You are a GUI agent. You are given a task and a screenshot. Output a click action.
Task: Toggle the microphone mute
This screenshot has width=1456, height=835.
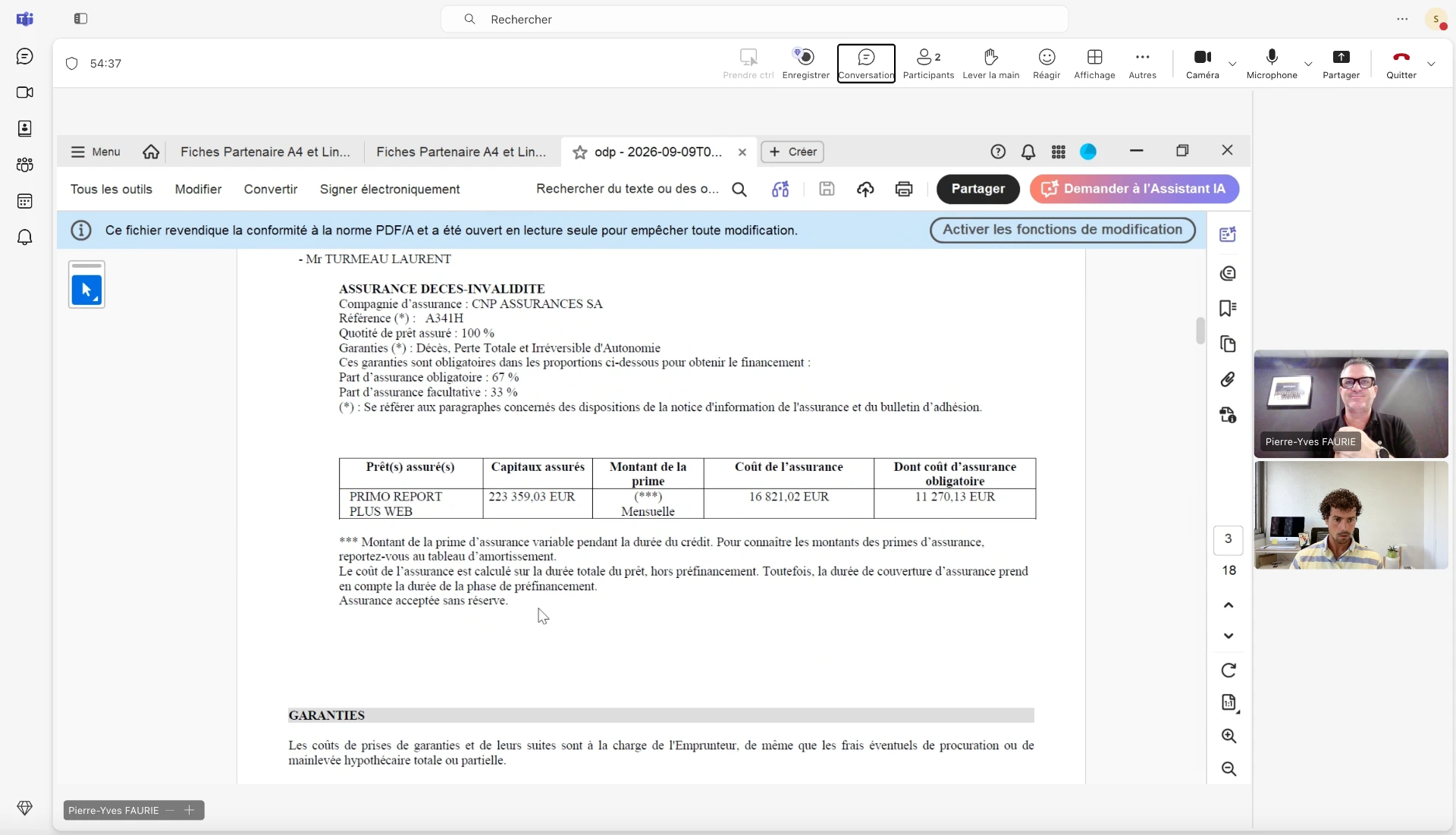click(x=1272, y=63)
